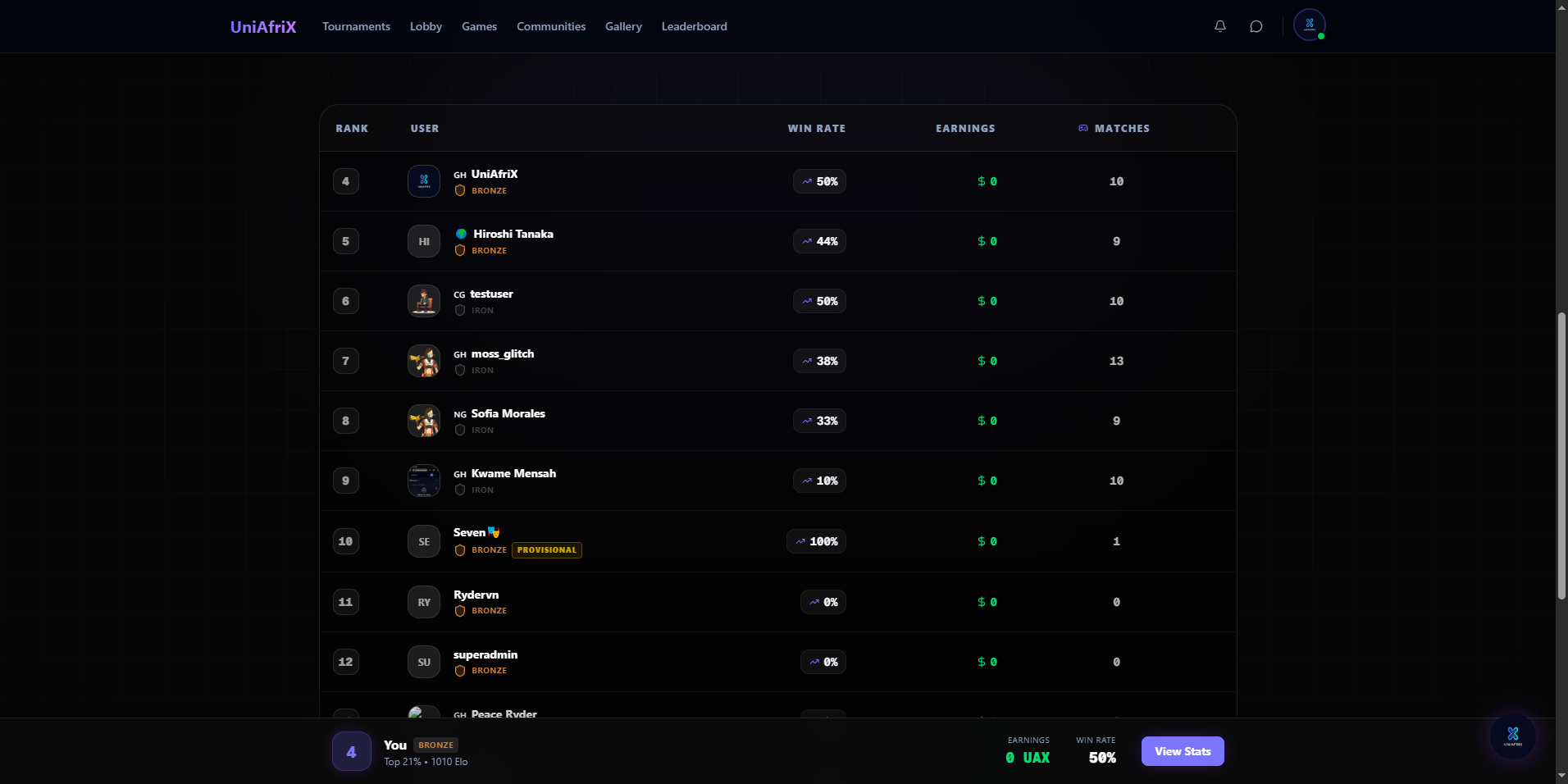Click the bronze shield icon under superadmin
This screenshot has height=784, width=1568.
coord(460,671)
